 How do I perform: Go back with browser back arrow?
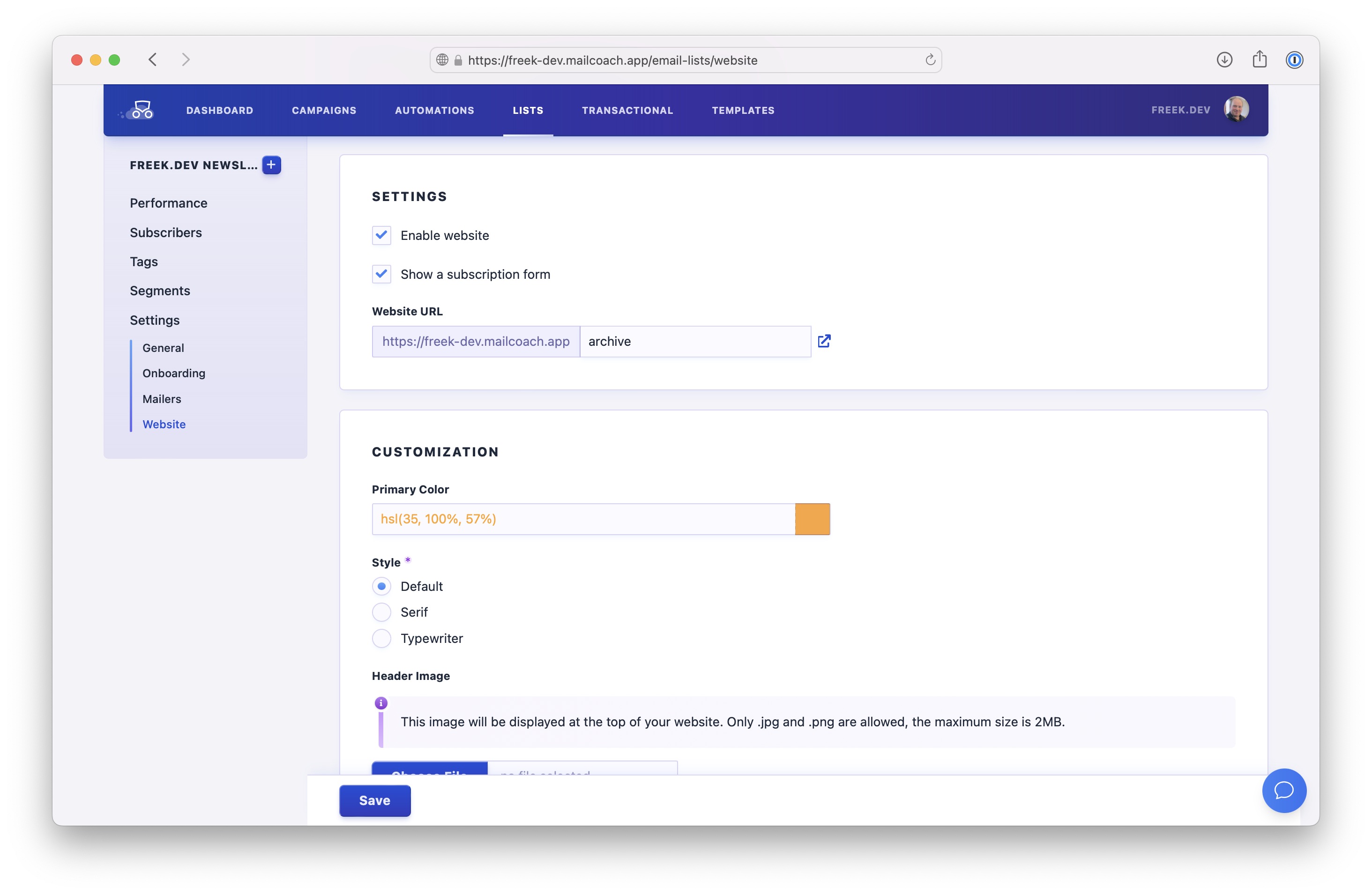pos(153,60)
